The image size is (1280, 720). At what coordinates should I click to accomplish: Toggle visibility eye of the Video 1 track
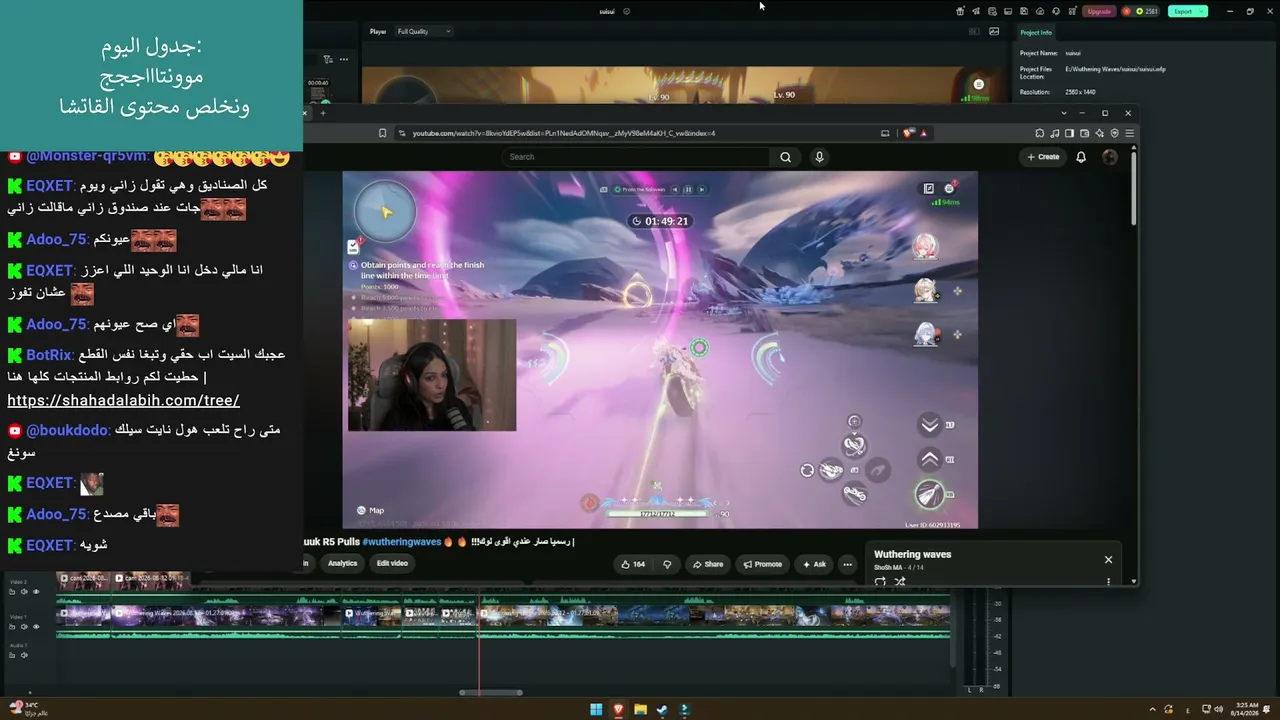(36, 627)
